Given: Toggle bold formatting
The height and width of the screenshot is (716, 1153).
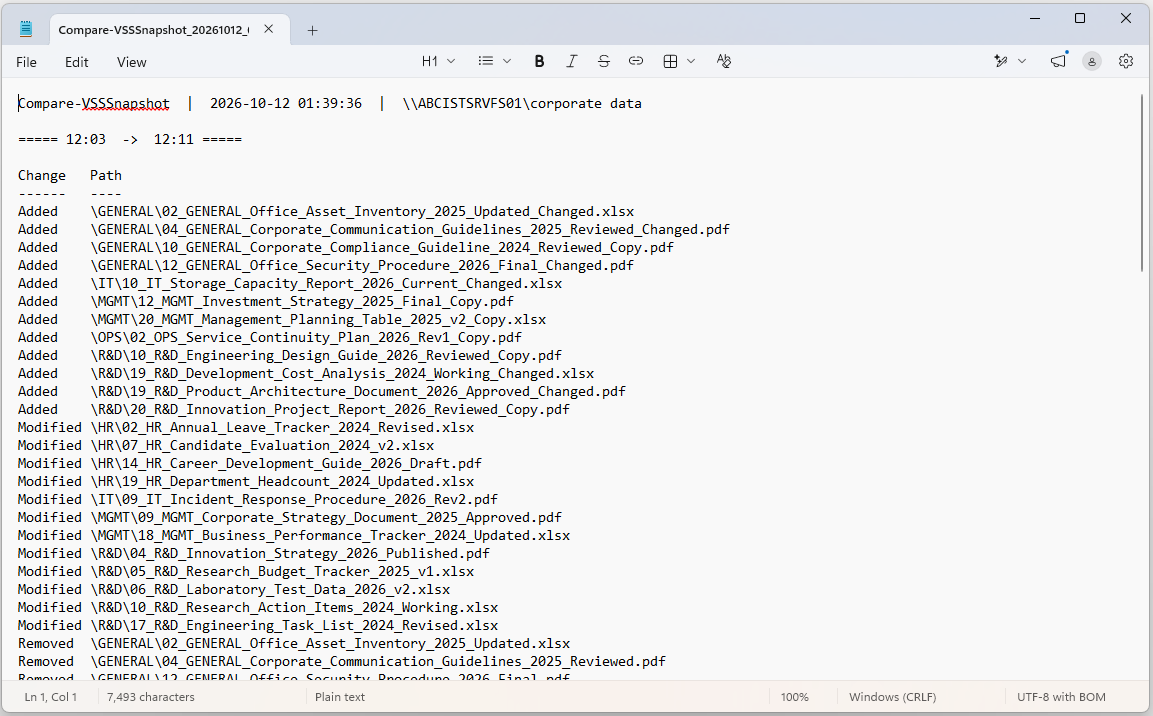Looking at the screenshot, I should pyautogui.click(x=539, y=61).
